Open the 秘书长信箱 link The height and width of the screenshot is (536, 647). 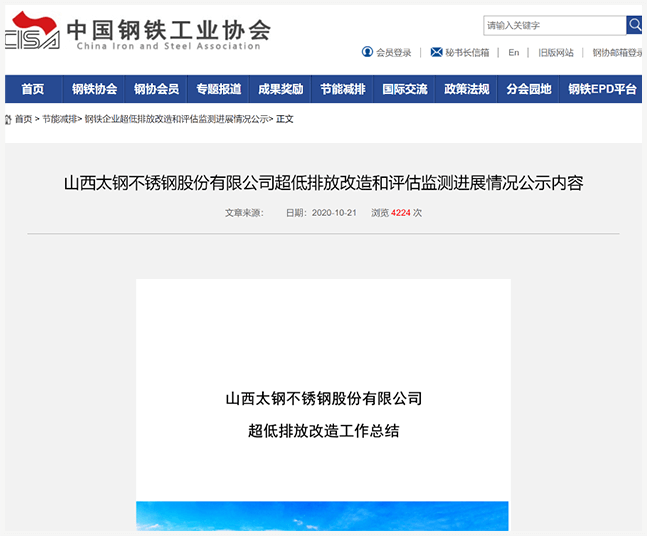pyautogui.click(x=467, y=52)
